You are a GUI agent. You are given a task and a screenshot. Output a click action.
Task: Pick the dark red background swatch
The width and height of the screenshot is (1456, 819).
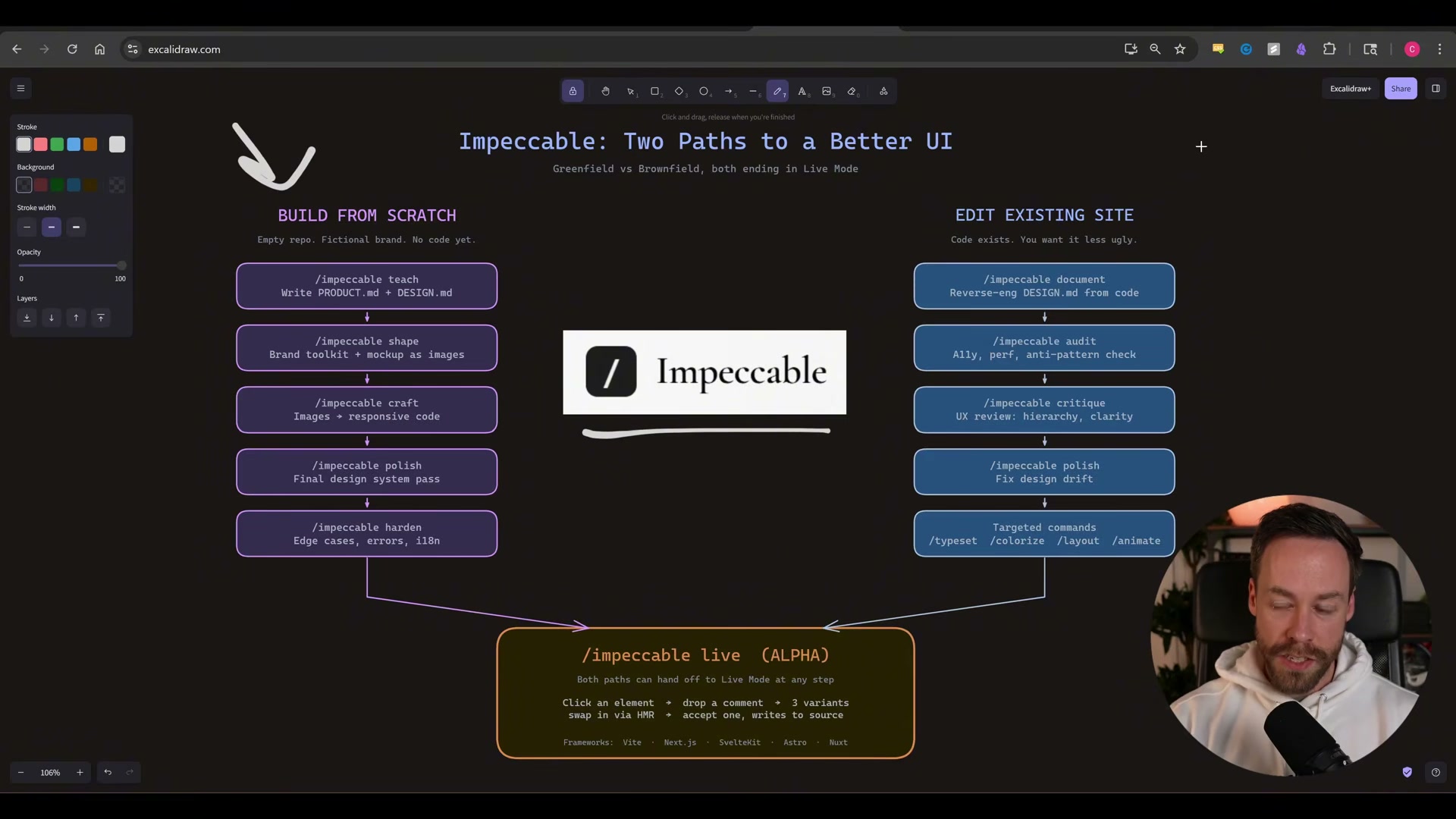[41, 185]
